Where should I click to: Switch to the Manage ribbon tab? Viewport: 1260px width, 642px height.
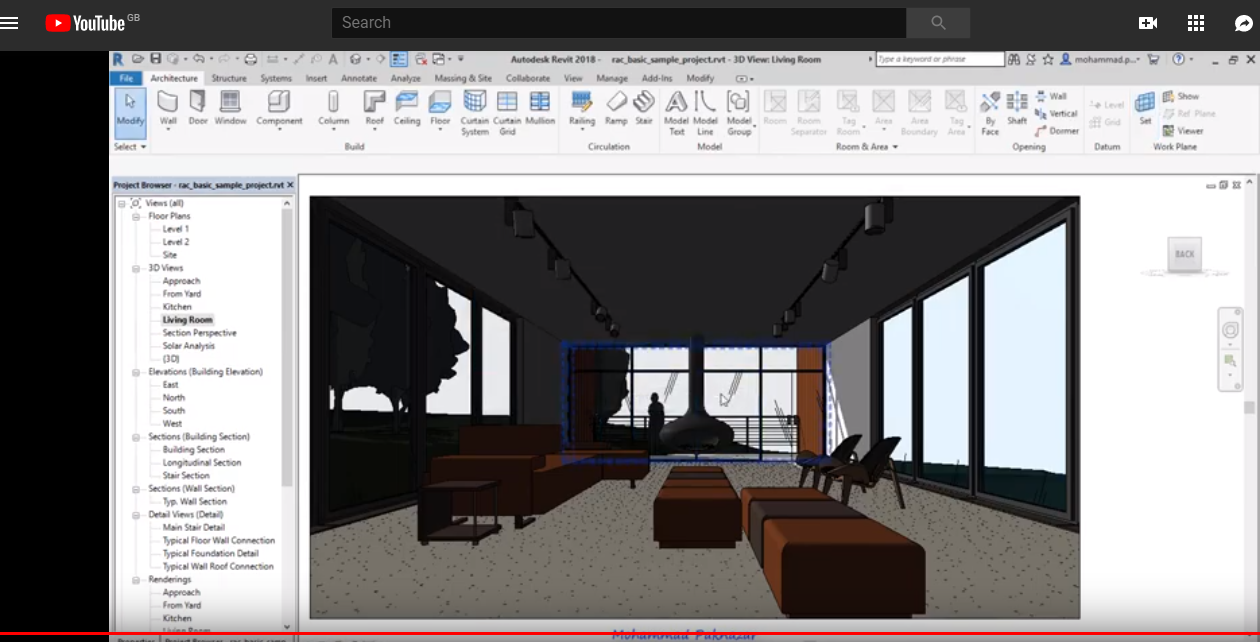click(x=612, y=78)
